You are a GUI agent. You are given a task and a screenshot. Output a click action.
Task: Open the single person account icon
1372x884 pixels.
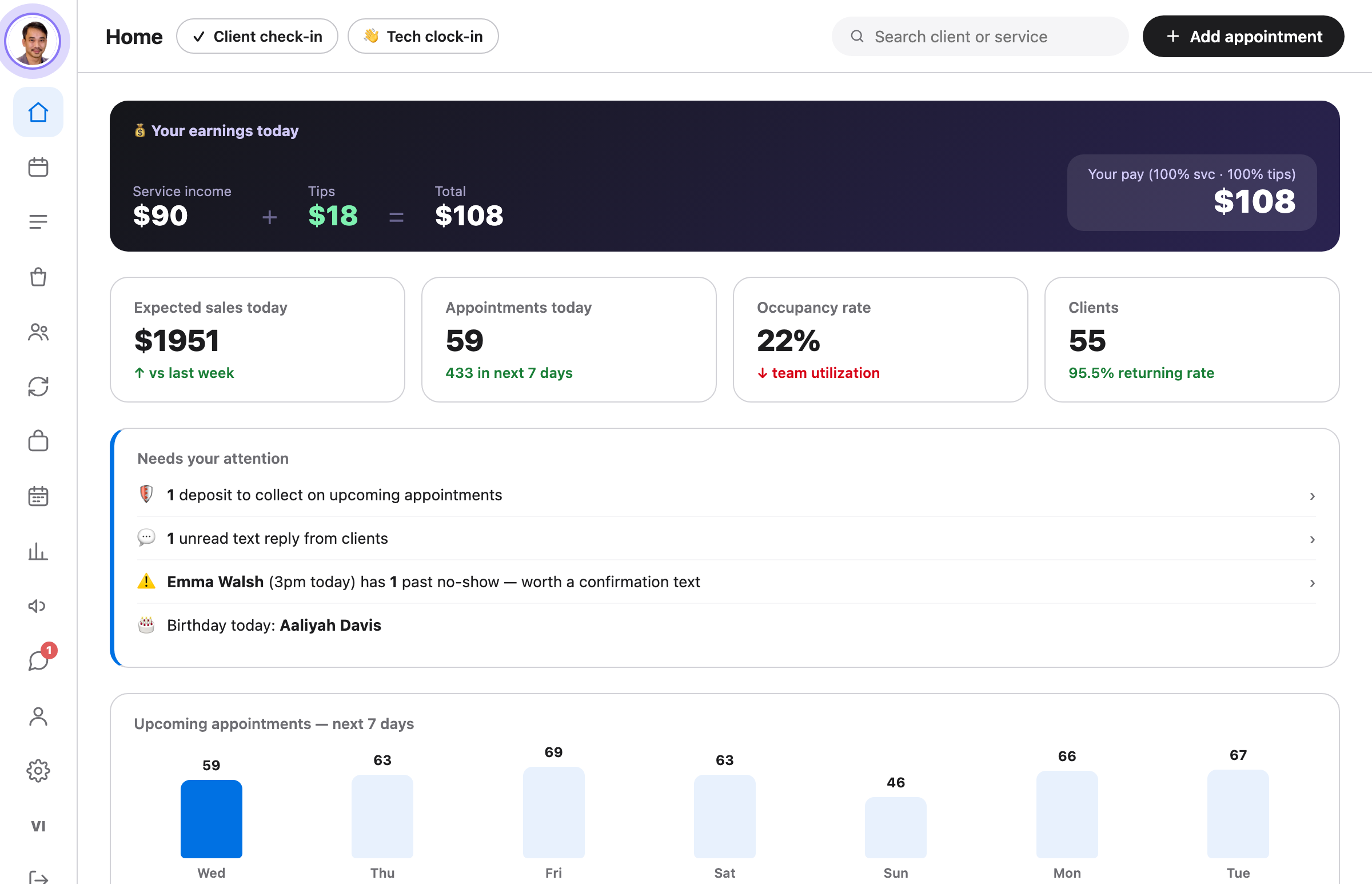pos(38,716)
